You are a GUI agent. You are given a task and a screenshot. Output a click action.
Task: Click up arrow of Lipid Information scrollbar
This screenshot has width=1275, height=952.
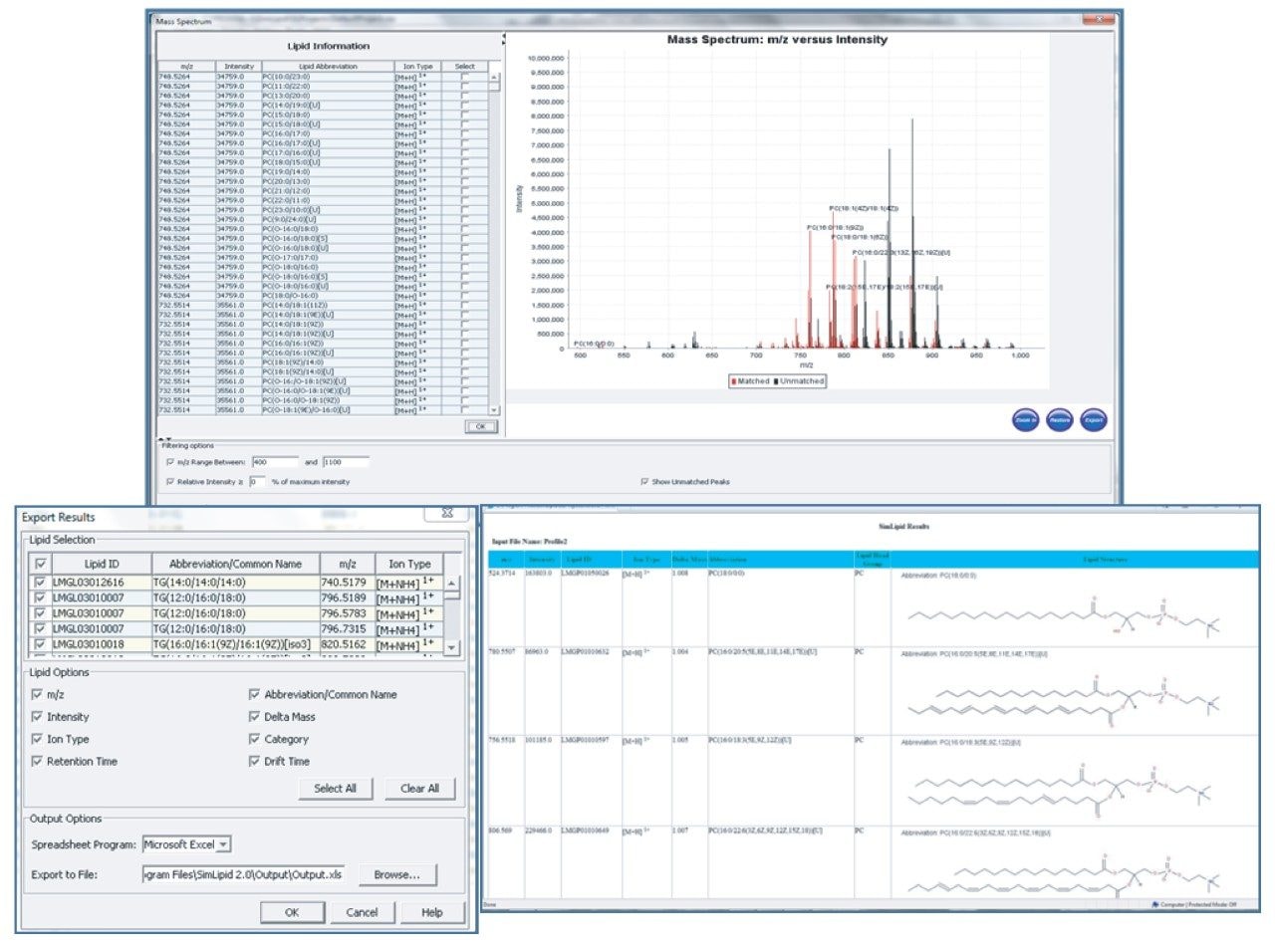pyautogui.click(x=495, y=78)
